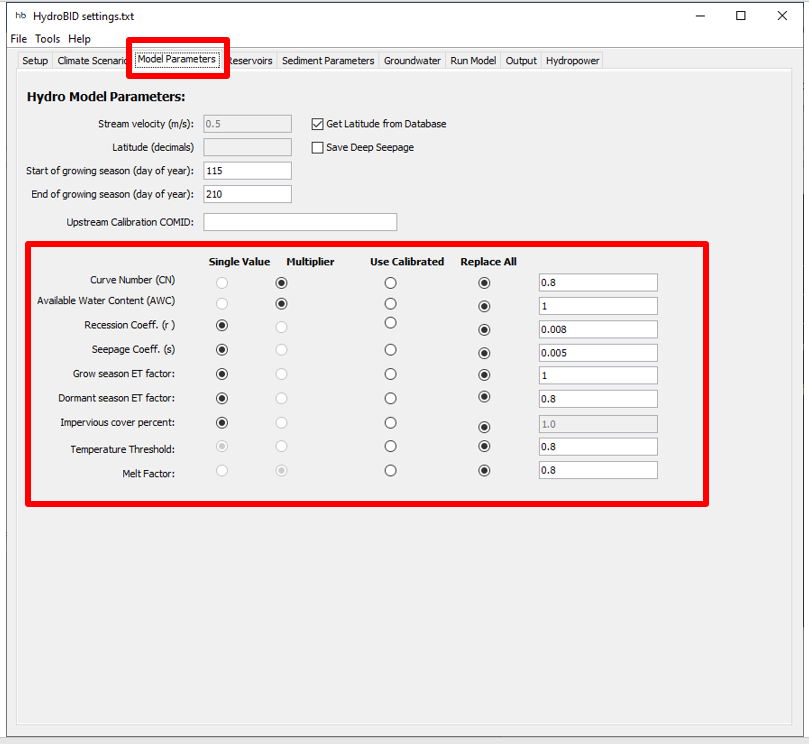Open the File menu
809x744 pixels.
tap(18, 39)
